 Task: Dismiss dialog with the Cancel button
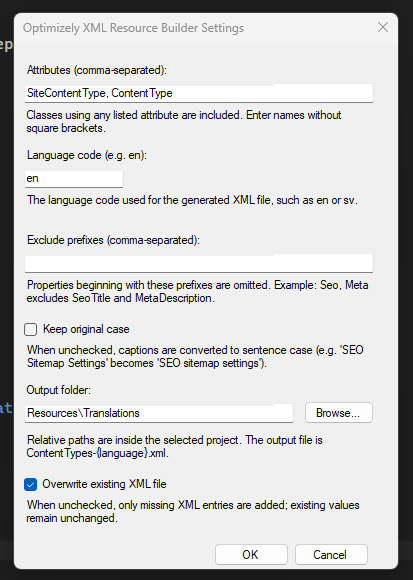click(x=331, y=554)
